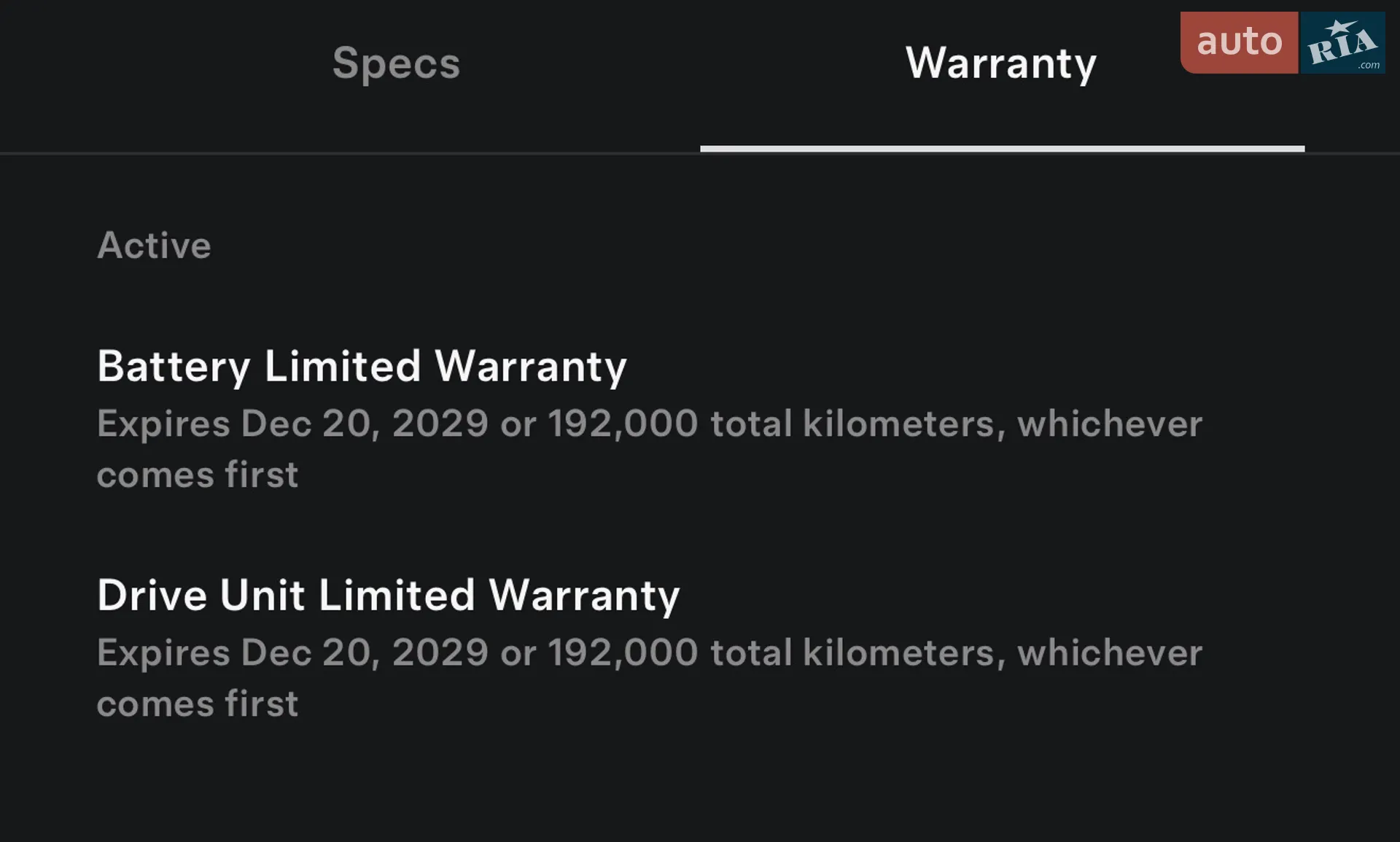Select the Warranty tab
The image size is (1400, 842).
click(1001, 64)
